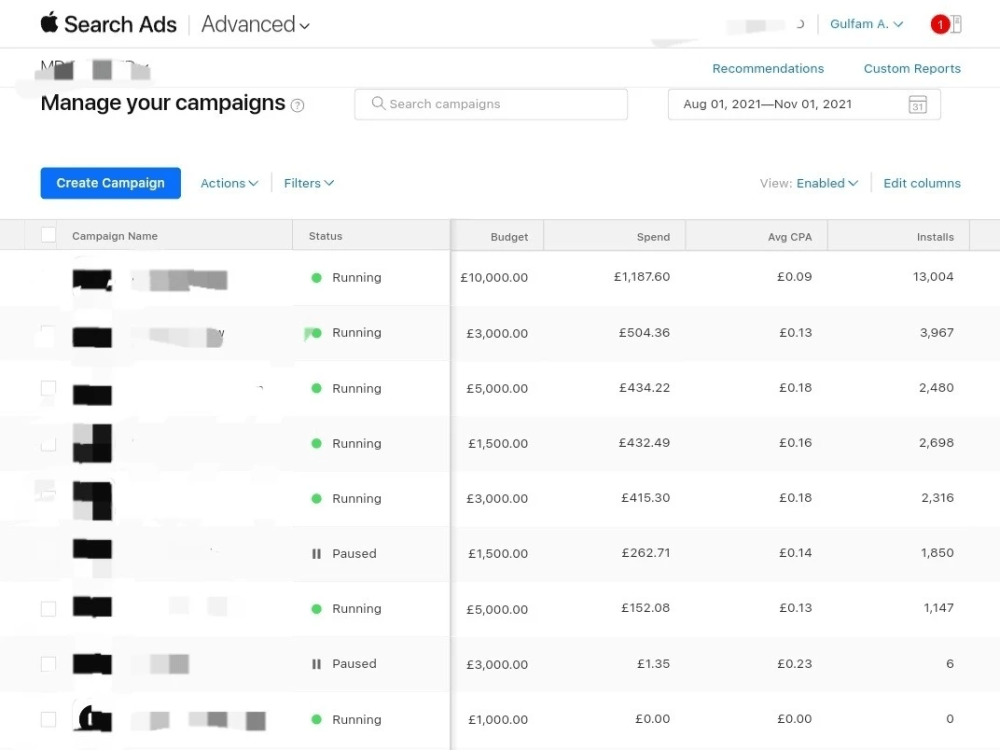Viewport: 1000px width, 750px height.
Task: Sort by Installs column header
Action: (x=935, y=237)
